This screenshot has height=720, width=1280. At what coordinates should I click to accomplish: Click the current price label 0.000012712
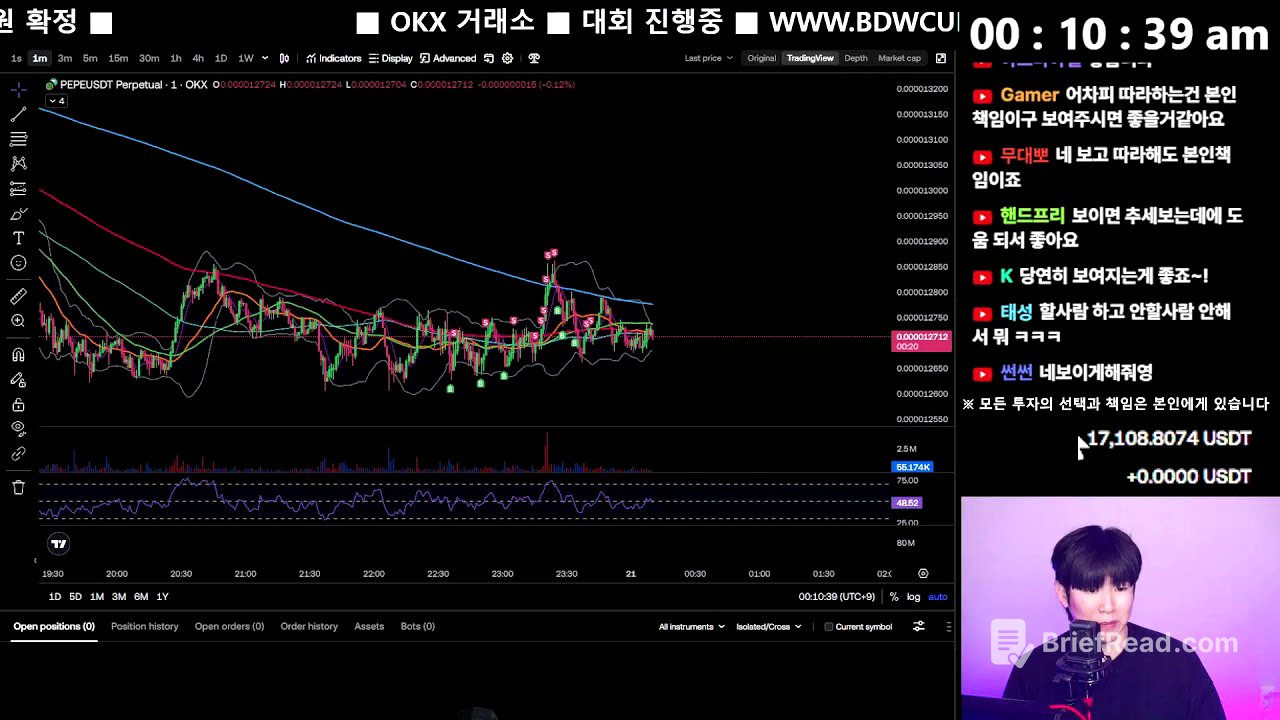(920, 341)
